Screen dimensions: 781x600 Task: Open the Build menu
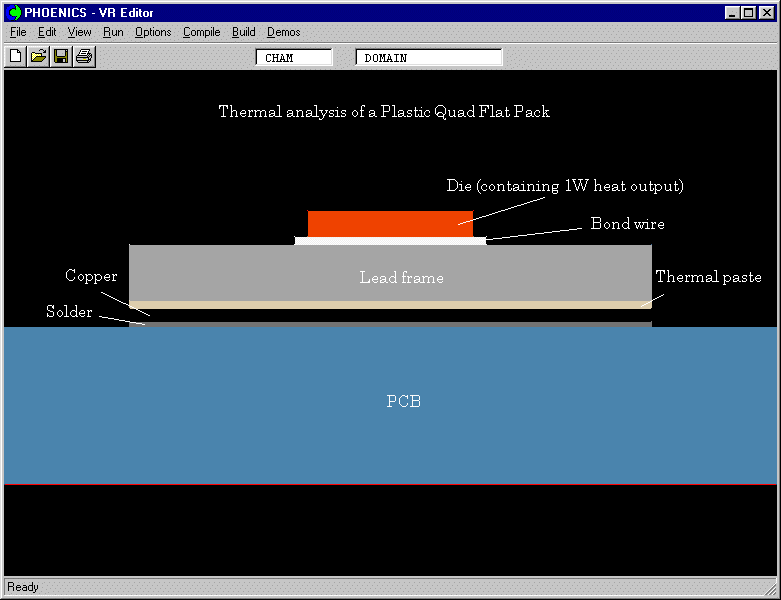(243, 32)
